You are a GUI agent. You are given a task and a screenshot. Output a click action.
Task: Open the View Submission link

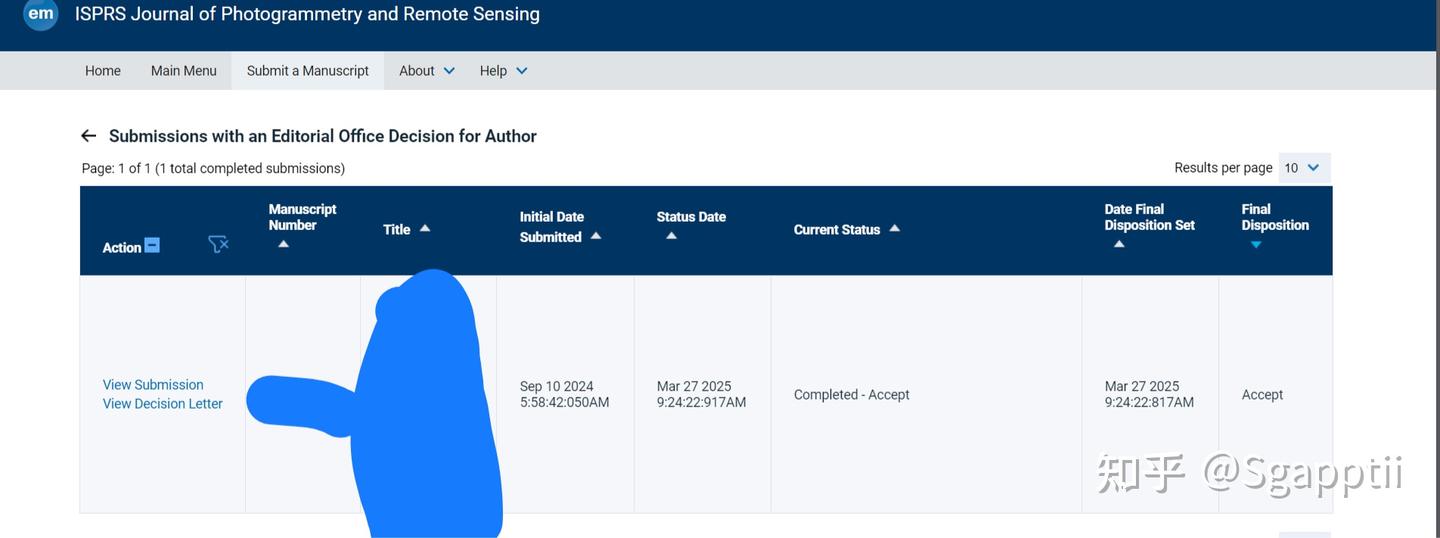(x=153, y=385)
